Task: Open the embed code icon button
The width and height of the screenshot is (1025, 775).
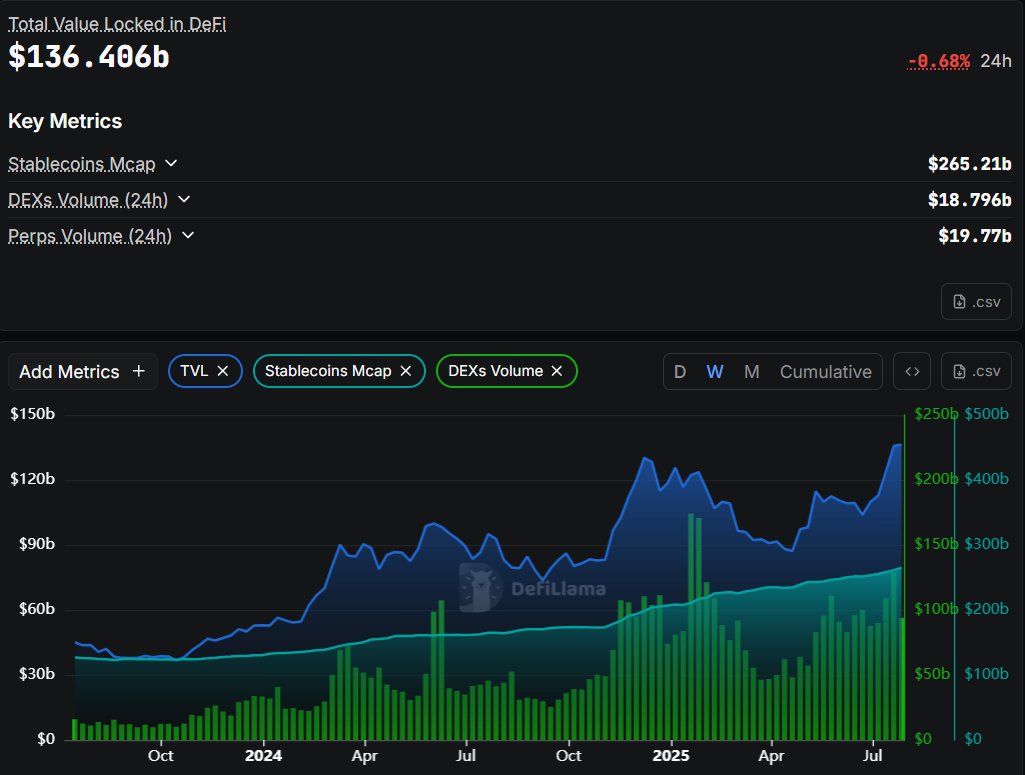Action: pyautogui.click(x=912, y=371)
